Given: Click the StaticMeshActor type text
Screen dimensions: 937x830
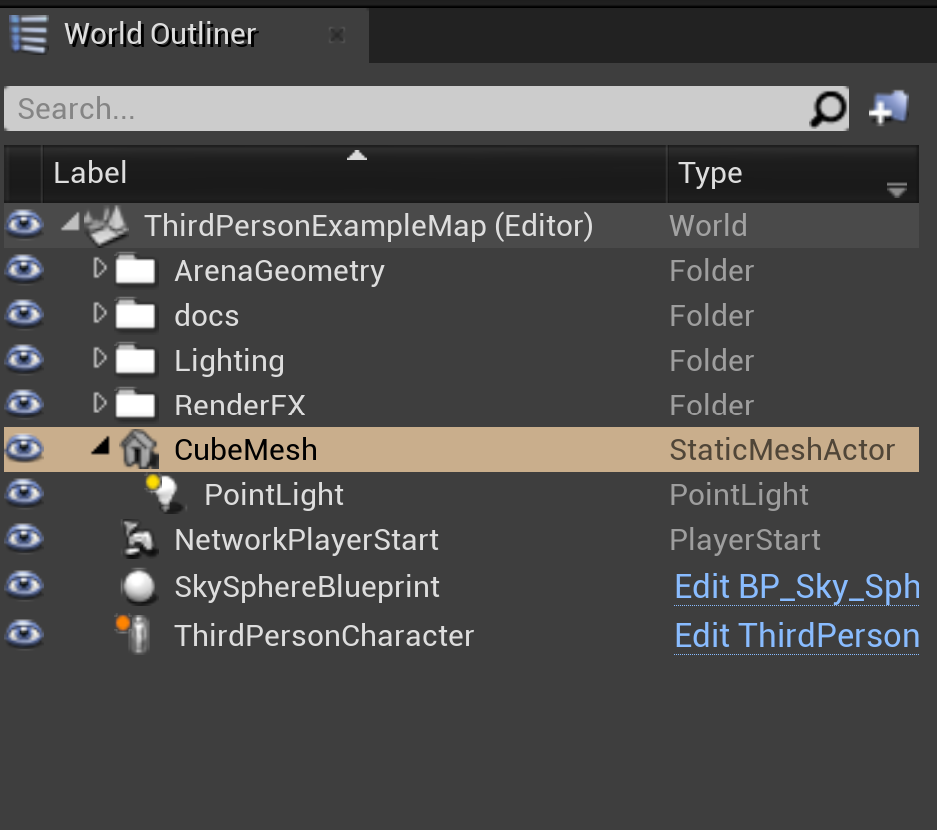Looking at the screenshot, I should point(782,450).
